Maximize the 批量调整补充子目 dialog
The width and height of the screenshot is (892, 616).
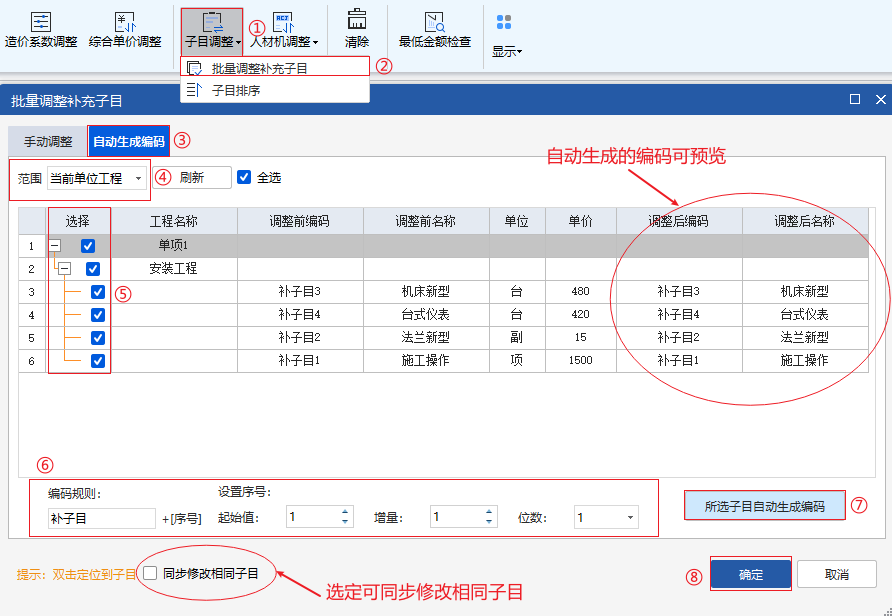click(854, 100)
